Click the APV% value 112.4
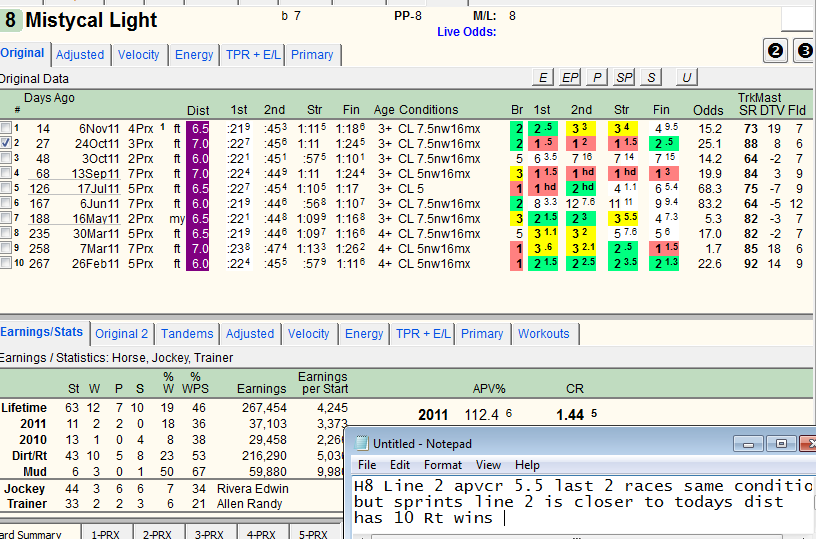 coord(482,415)
